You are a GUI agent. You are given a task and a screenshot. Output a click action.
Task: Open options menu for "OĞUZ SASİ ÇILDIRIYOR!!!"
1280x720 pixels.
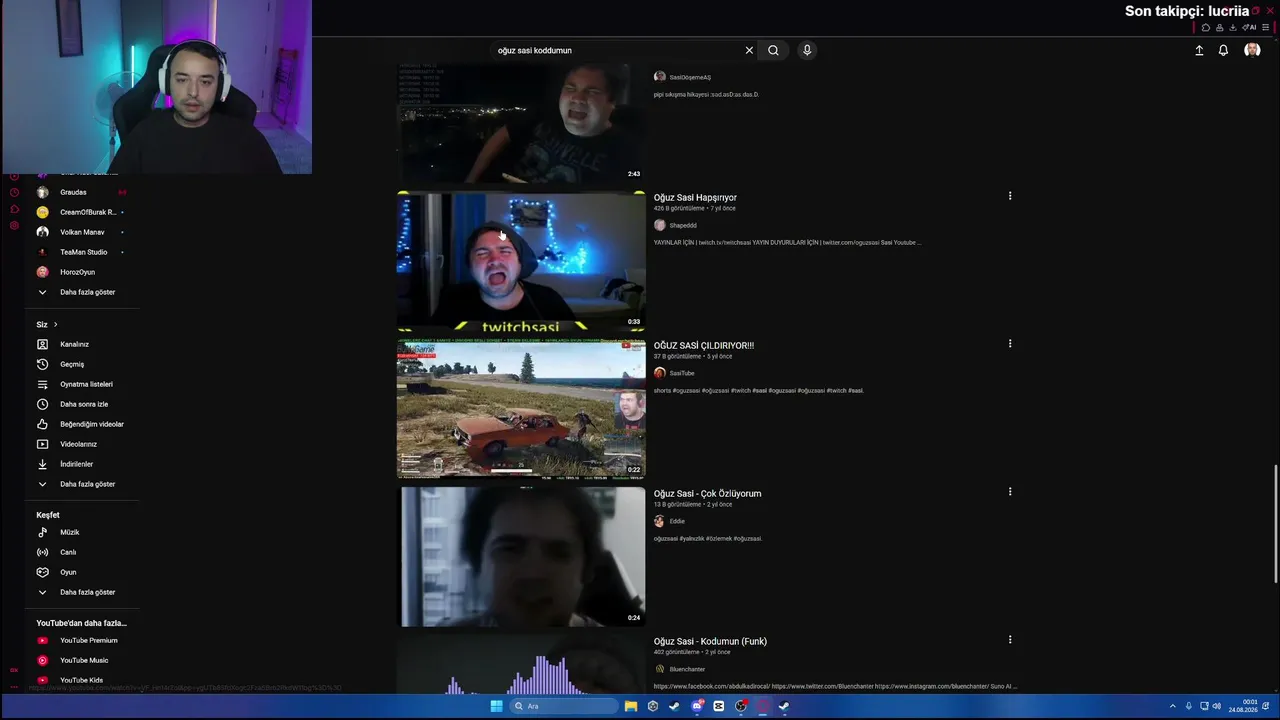pos(1010,344)
